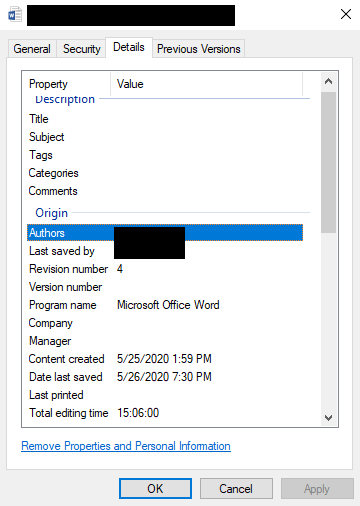Select the Company property row
360x506 pixels.
pyautogui.click(x=165, y=323)
